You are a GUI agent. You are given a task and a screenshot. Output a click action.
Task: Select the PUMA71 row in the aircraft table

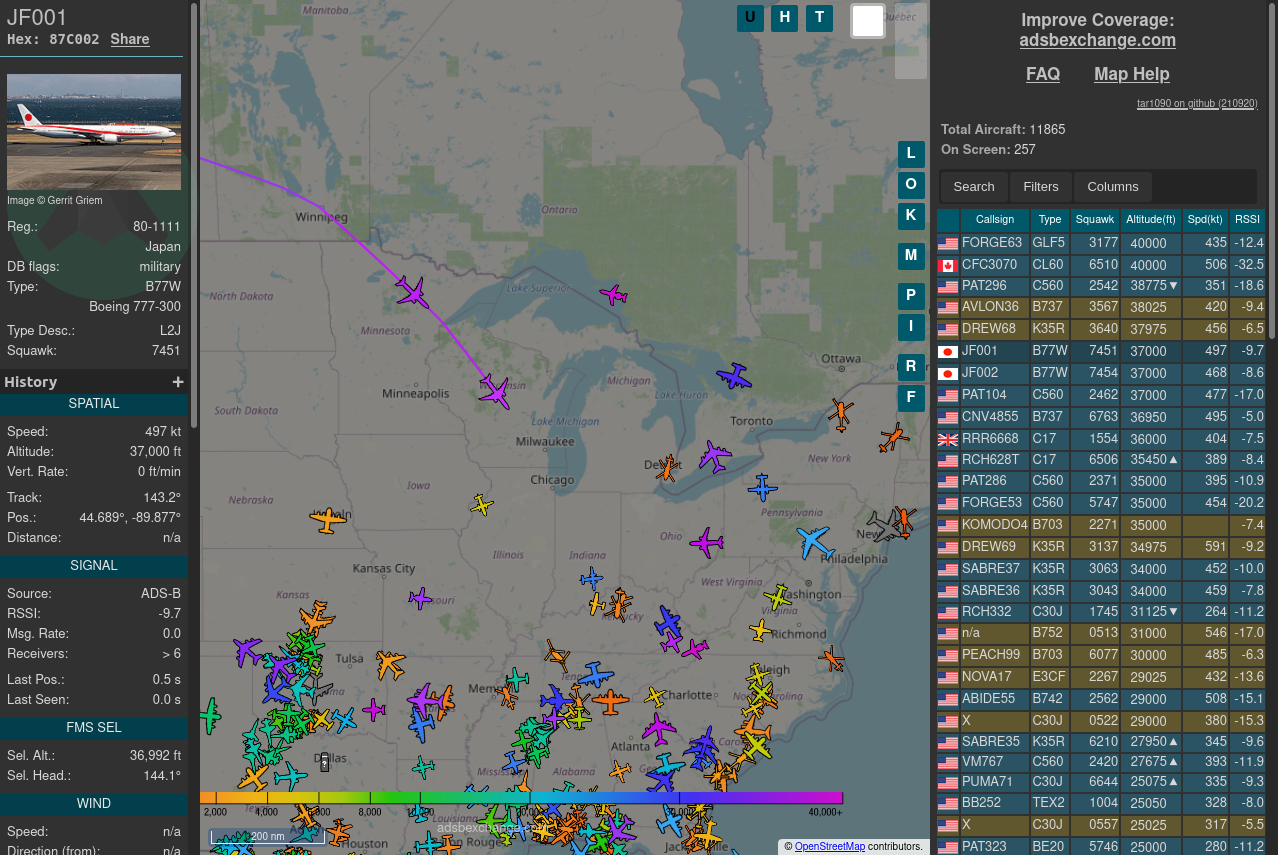[x=1101, y=782]
